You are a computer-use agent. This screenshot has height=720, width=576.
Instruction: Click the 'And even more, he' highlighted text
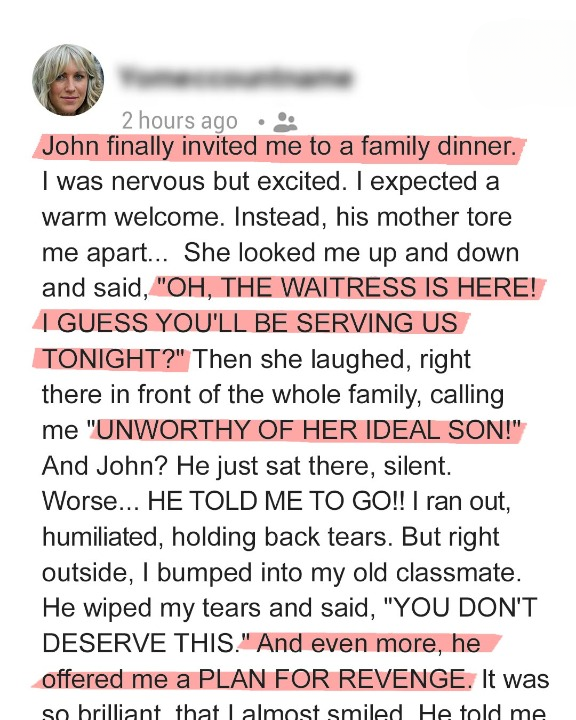pos(368,643)
